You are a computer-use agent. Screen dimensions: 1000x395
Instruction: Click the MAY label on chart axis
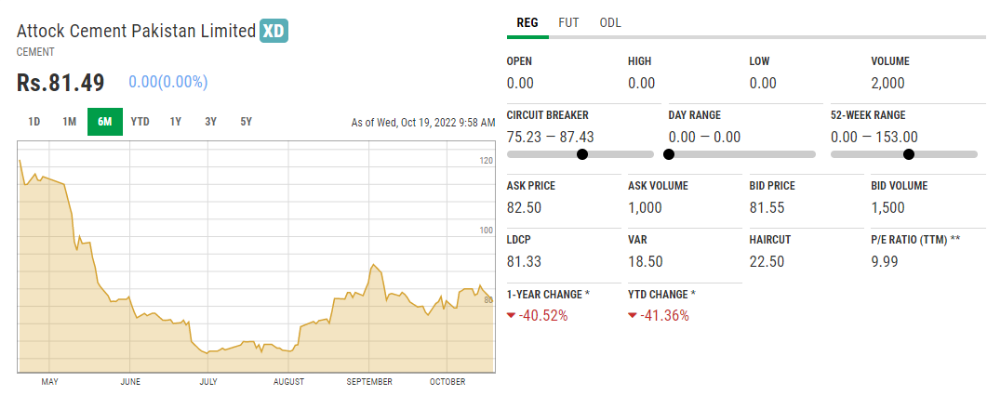50,382
